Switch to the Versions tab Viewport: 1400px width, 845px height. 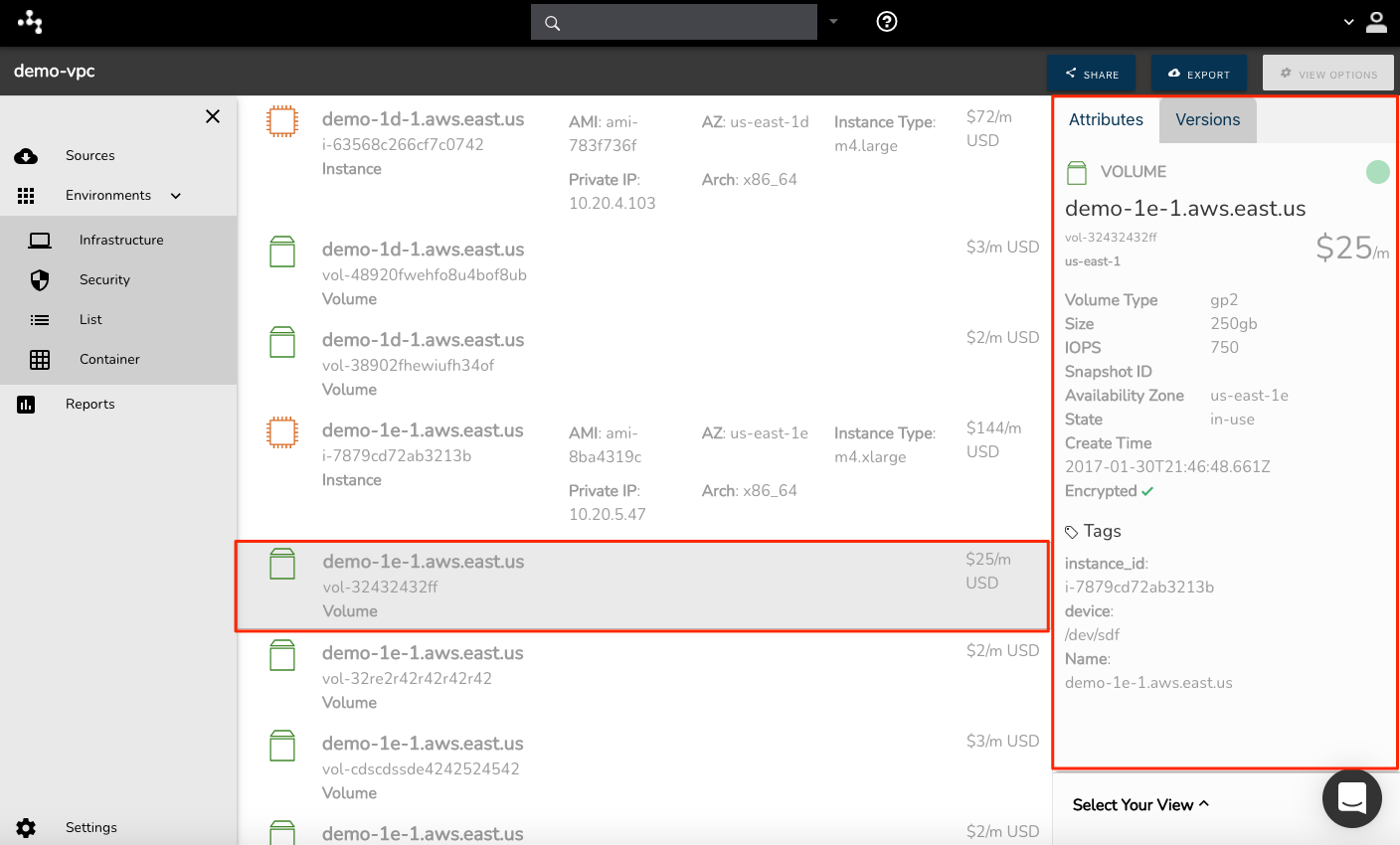point(1207,119)
